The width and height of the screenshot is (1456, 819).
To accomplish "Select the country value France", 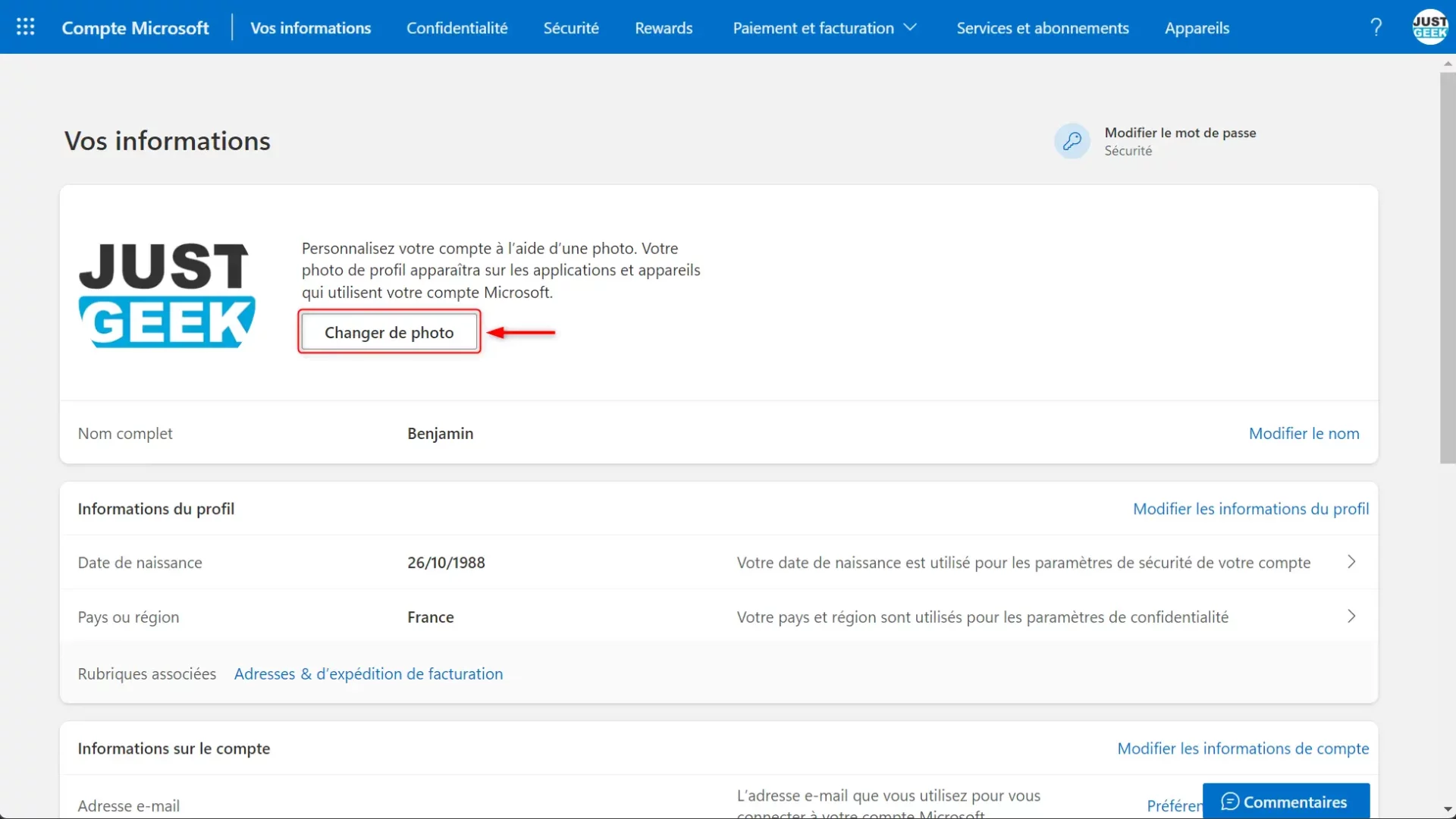I will click(431, 617).
